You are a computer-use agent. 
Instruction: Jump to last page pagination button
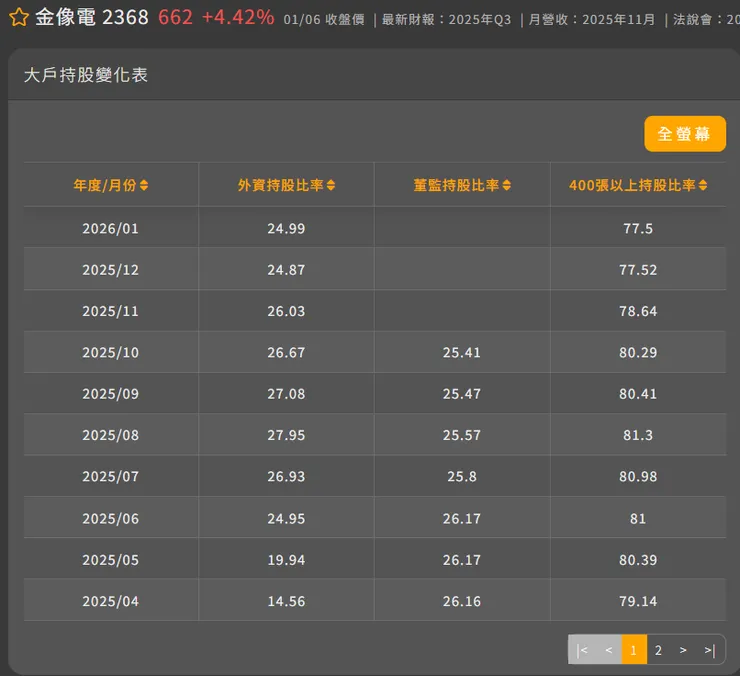point(710,650)
